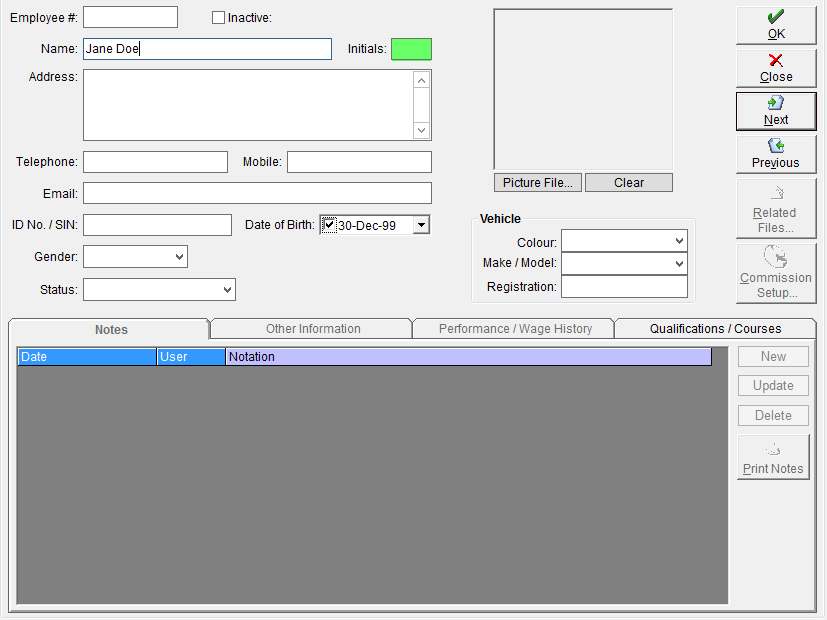
Task: Uncheck the Date of Birth checkbox
Action: (x=329, y=225)
